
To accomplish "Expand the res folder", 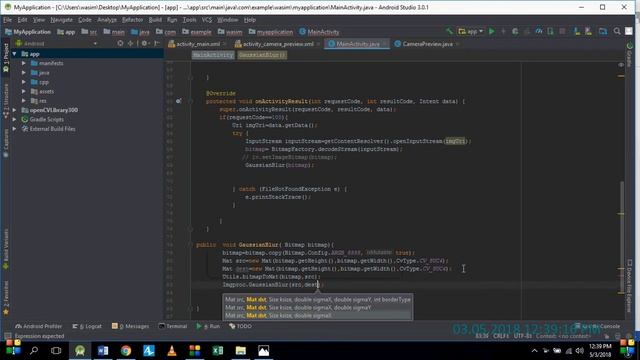I will click(24, 100).
